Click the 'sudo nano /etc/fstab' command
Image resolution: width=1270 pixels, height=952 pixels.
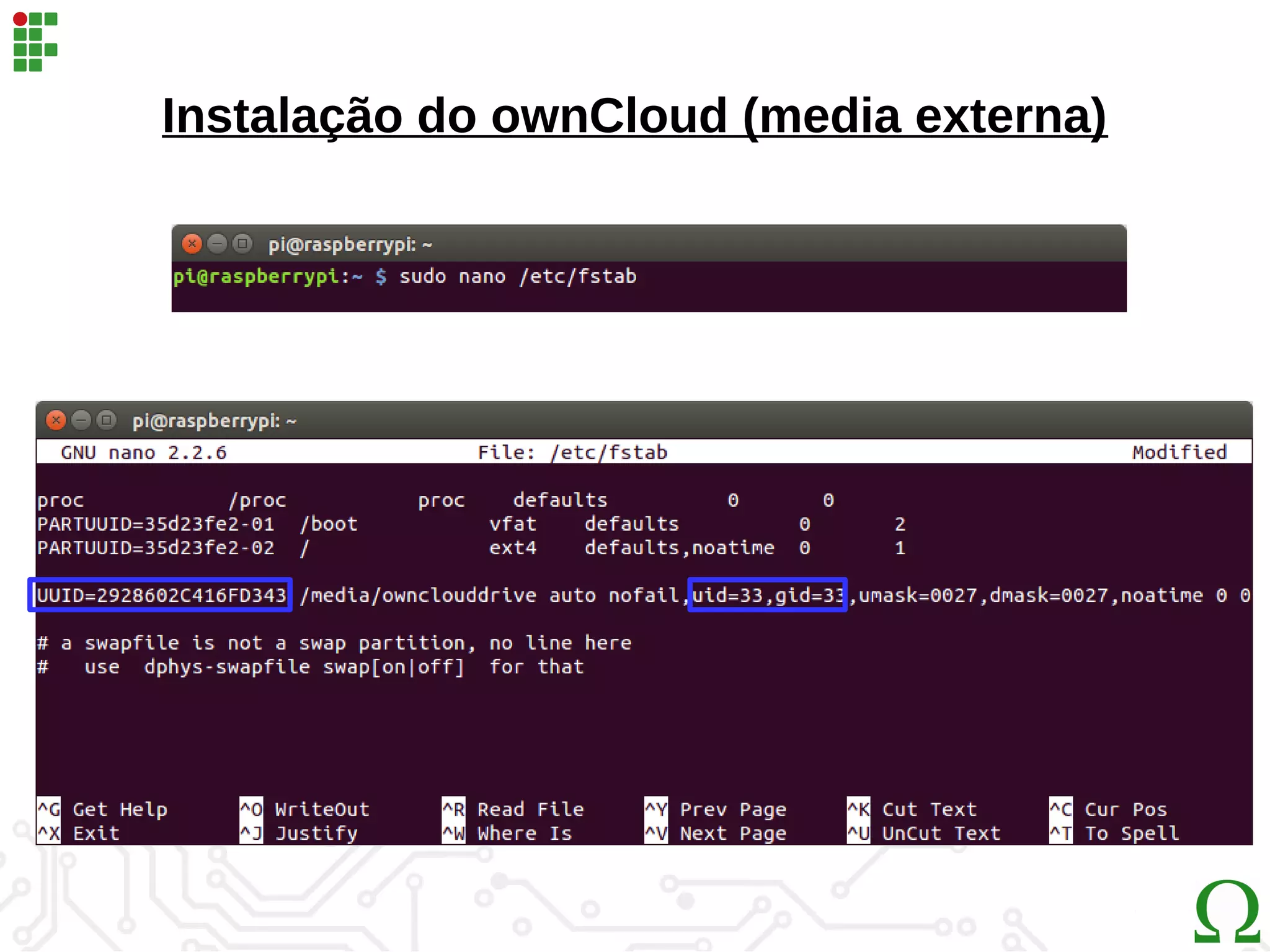click(x=518, y=276)
